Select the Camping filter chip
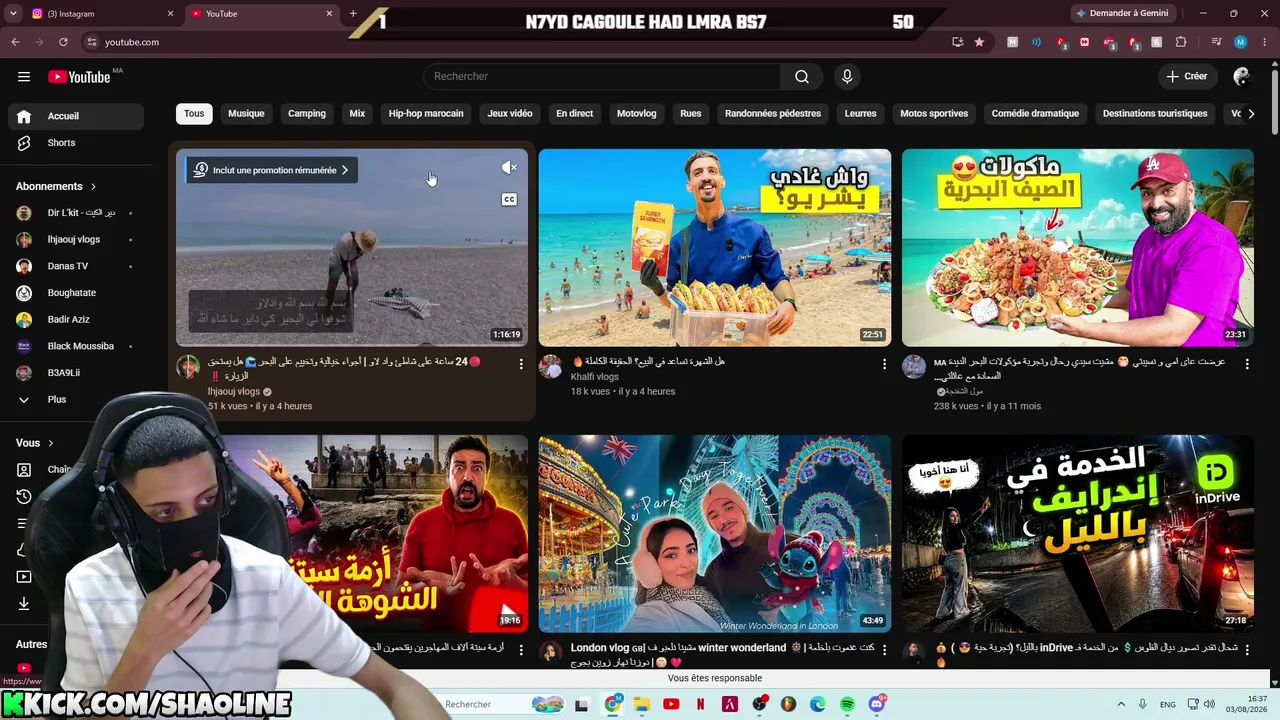This screenshot has height=720, width=1280. coord(307,114)
